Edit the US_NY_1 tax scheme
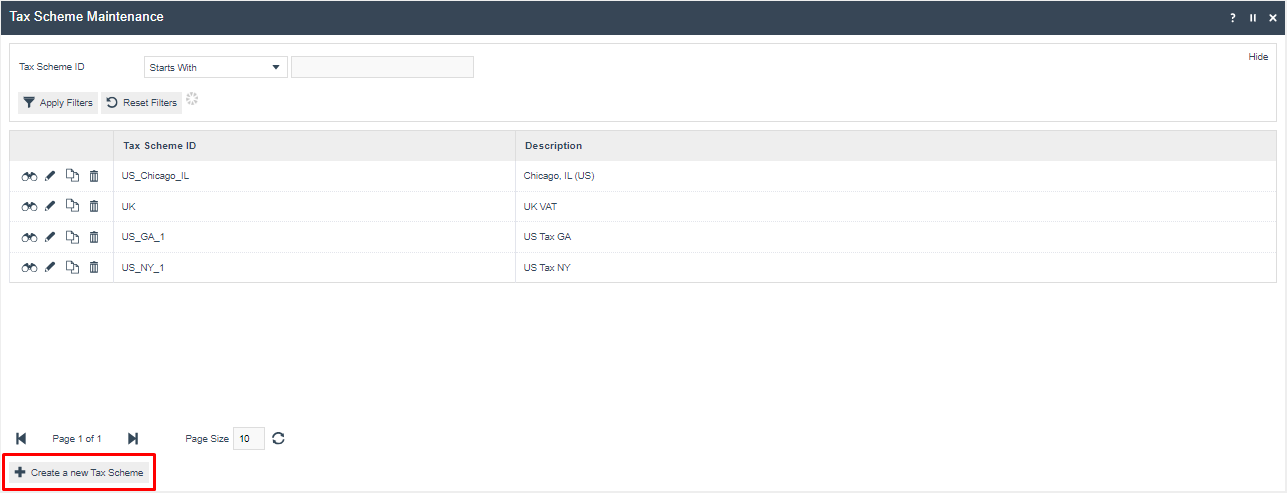This screenshot has height=493, width=1287. pyautogui.click(x=50, y=268)
